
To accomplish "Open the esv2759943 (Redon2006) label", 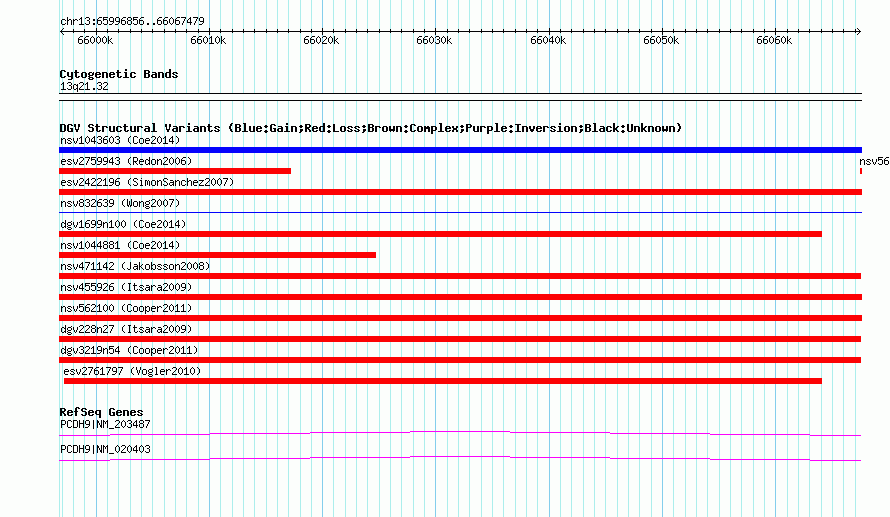I will [126, 161].
